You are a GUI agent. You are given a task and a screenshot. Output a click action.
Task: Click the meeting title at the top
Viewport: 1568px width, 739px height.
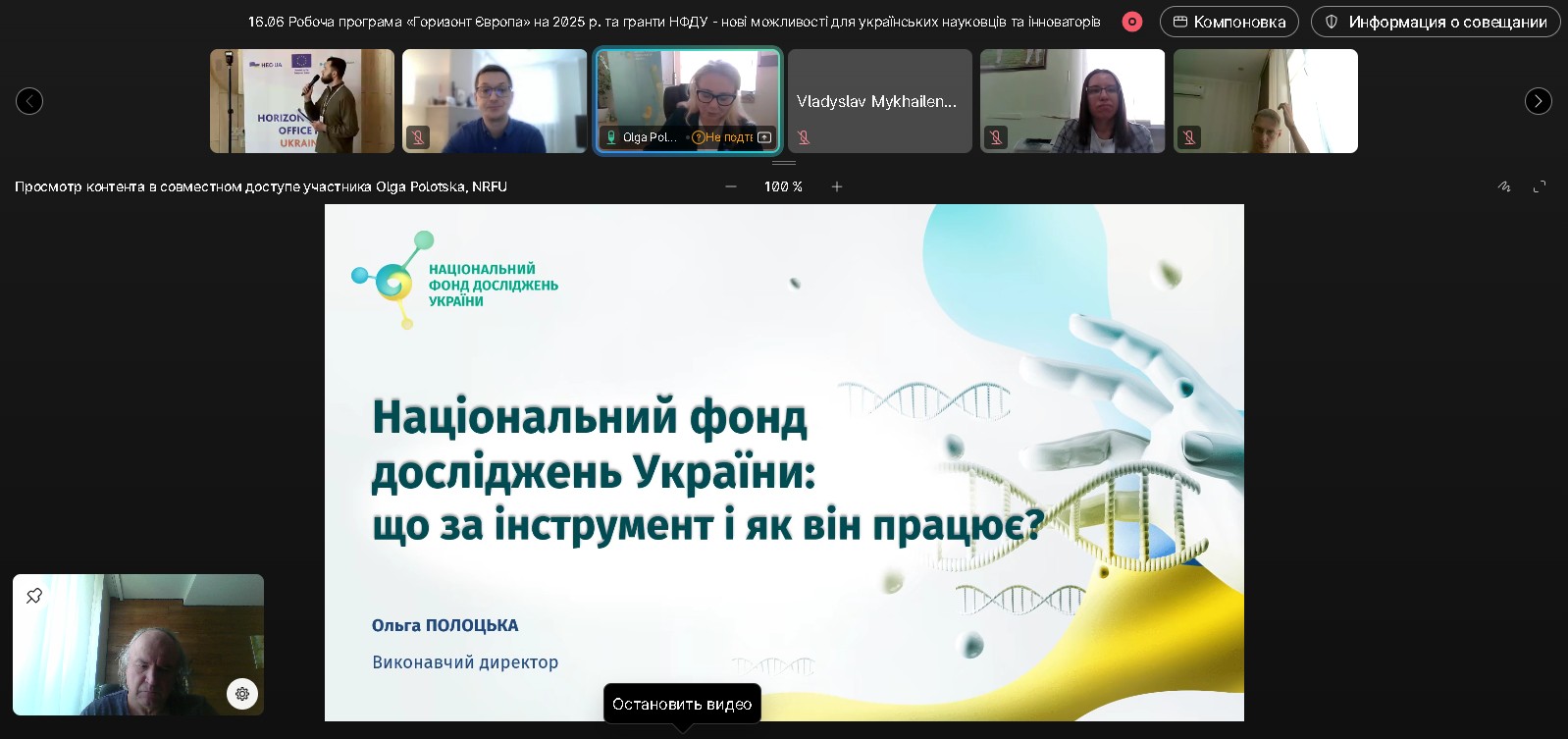tap(674, 22)
